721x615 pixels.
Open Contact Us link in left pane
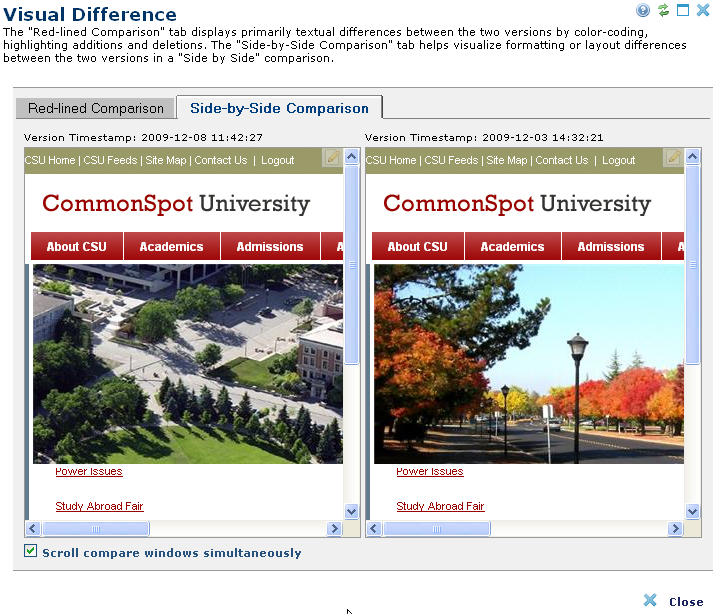pyautogui.click(x=221, y=160)
